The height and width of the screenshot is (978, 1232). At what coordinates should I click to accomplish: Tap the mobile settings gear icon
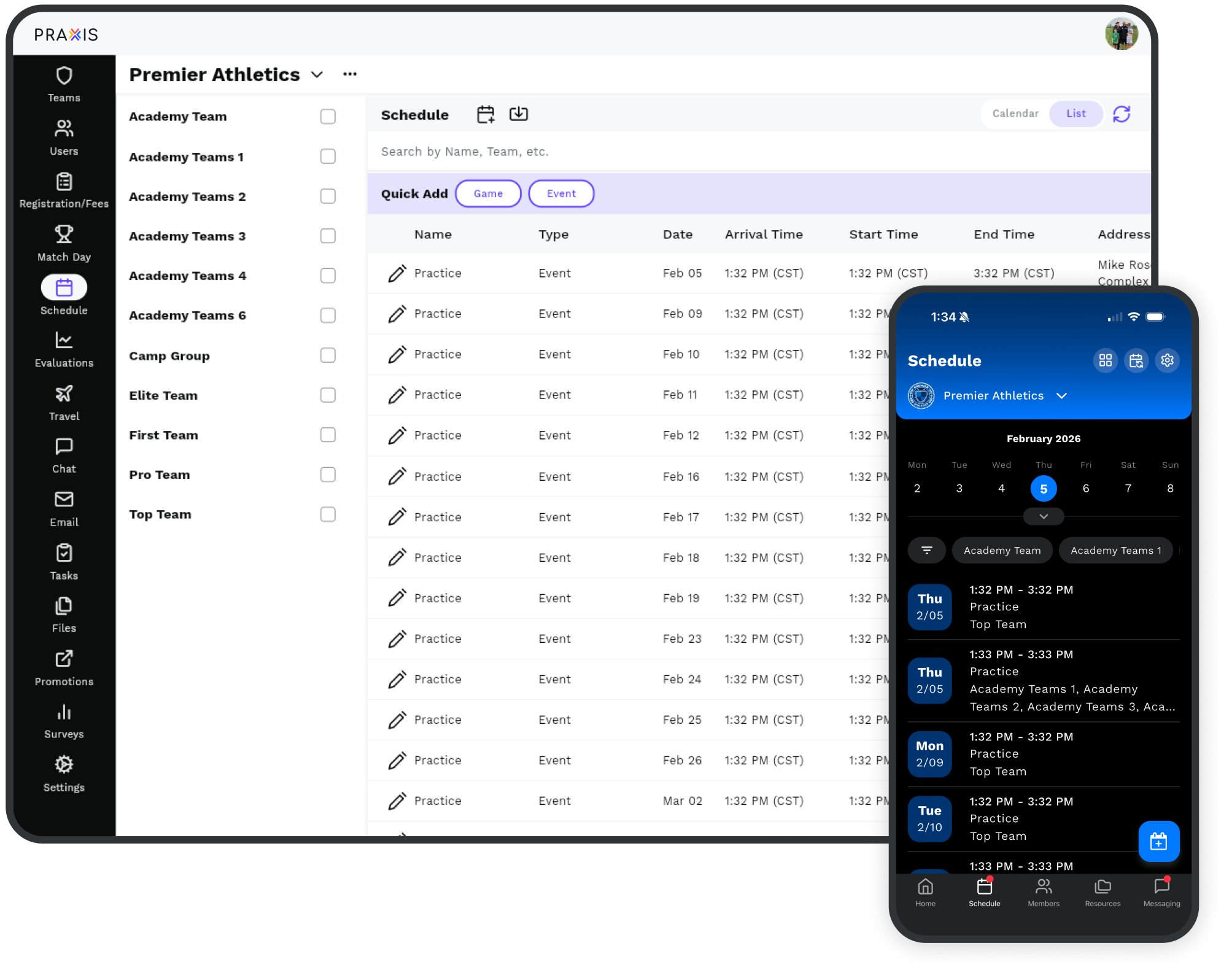point(1167,360)
